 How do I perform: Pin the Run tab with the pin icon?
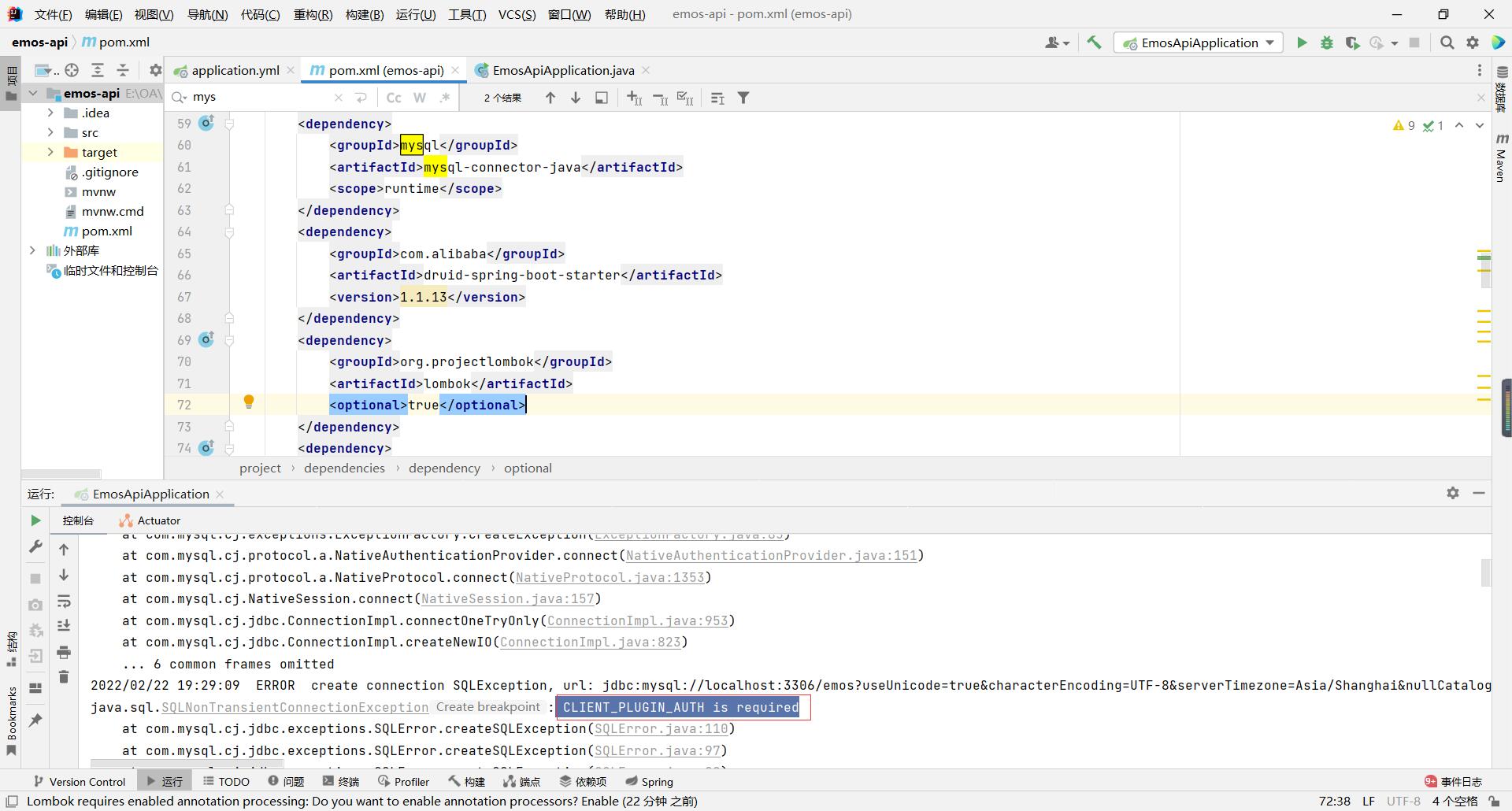point(35,720)
